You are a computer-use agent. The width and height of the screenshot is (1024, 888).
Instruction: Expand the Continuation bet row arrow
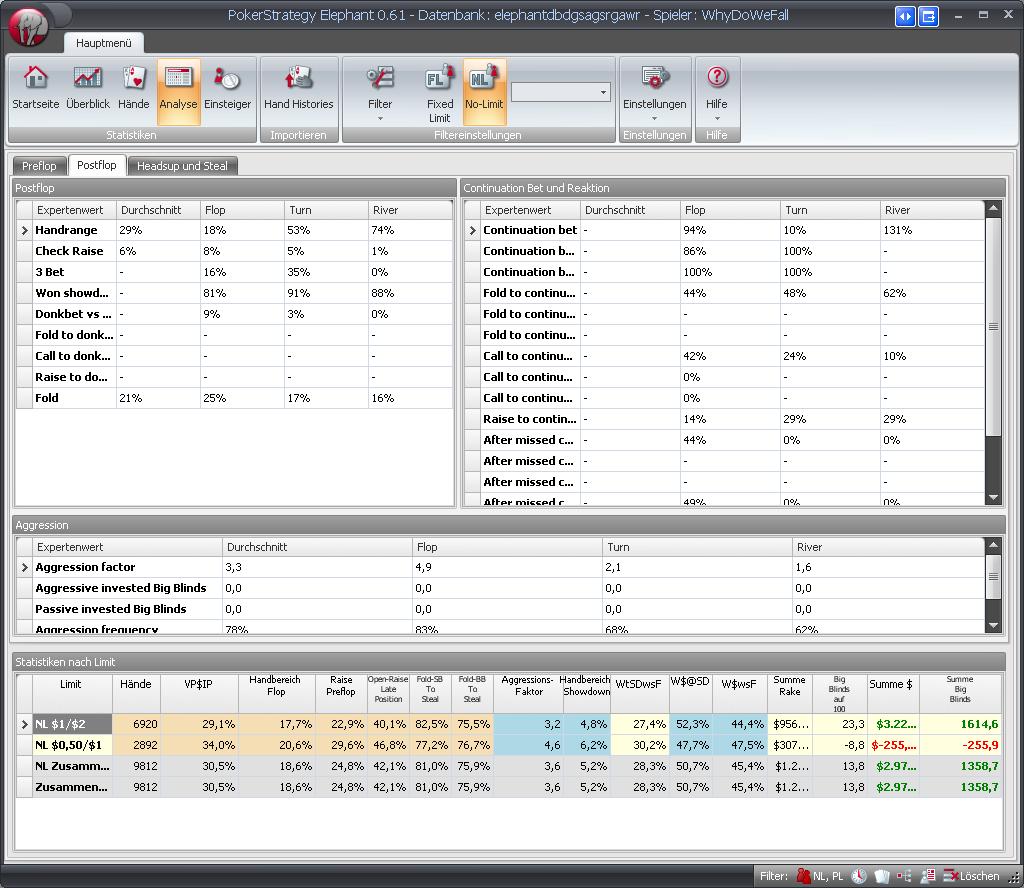472,230
